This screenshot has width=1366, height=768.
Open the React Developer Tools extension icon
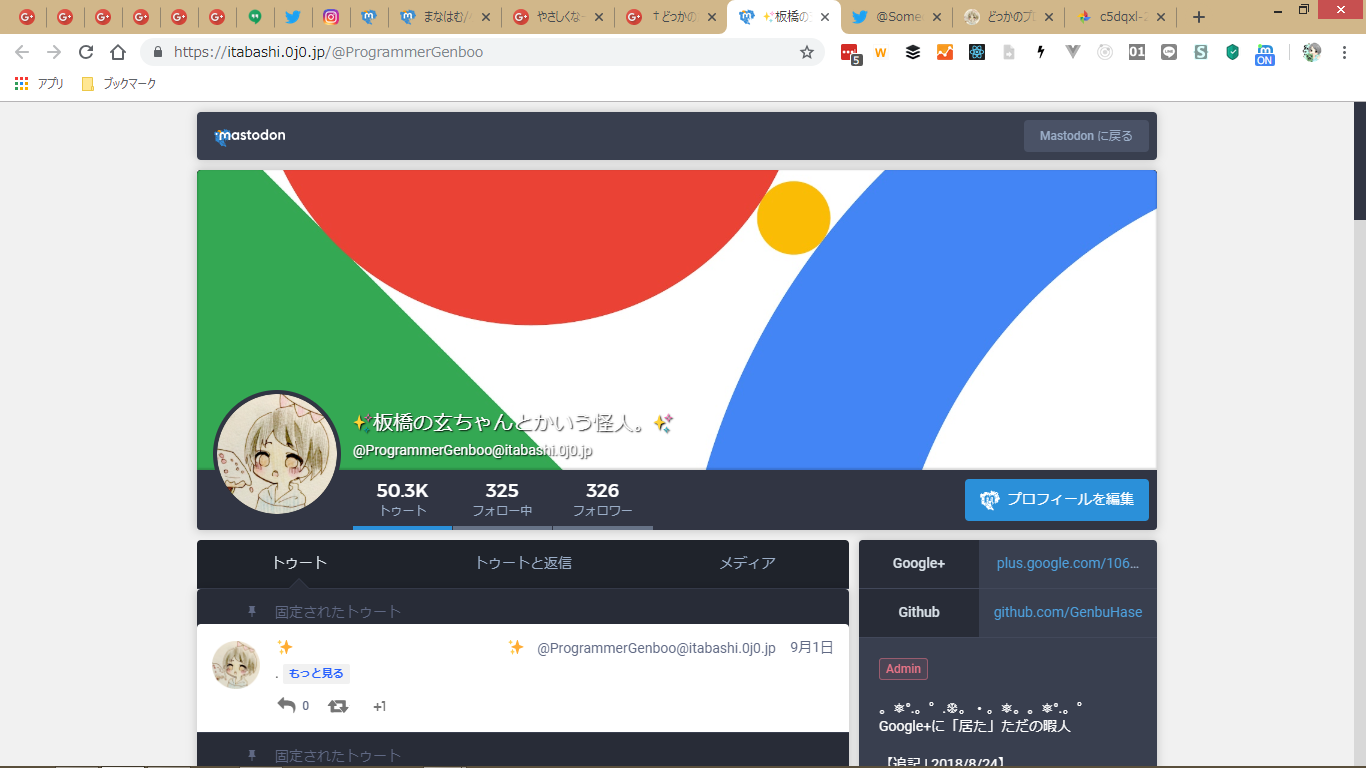(977, 52)
